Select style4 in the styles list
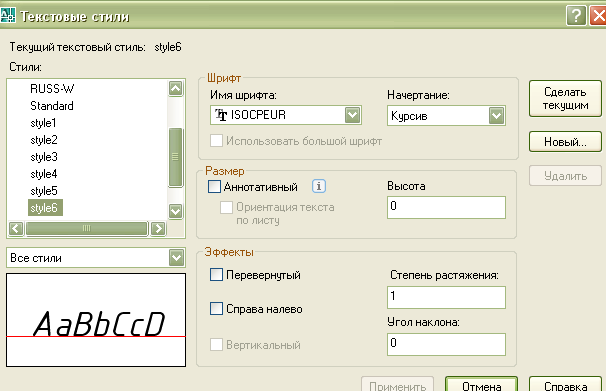Screen dimensions: 606x391 click(44, 174)
